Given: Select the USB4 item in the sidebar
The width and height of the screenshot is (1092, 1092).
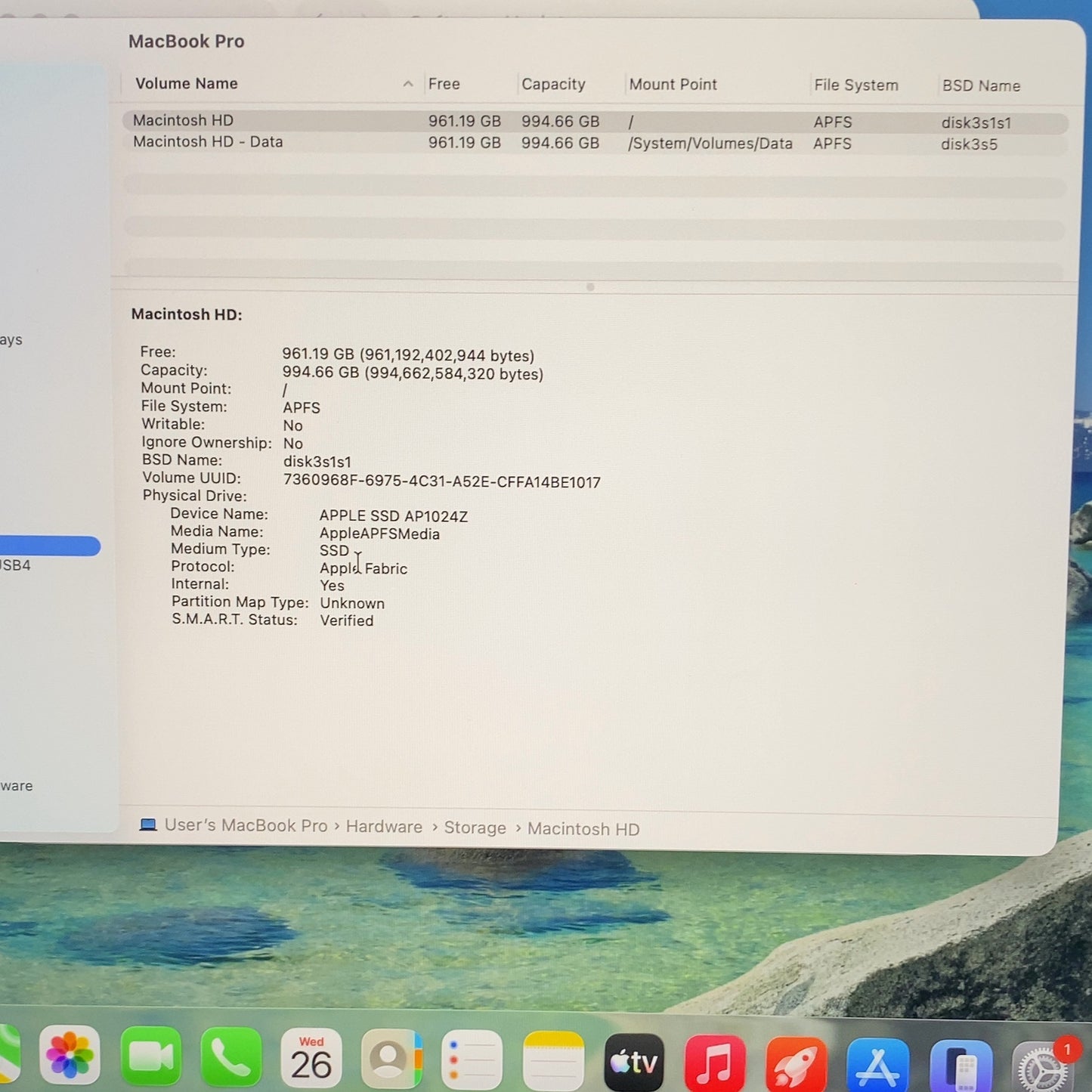Looking at the screenshot, I should (15, 565).
